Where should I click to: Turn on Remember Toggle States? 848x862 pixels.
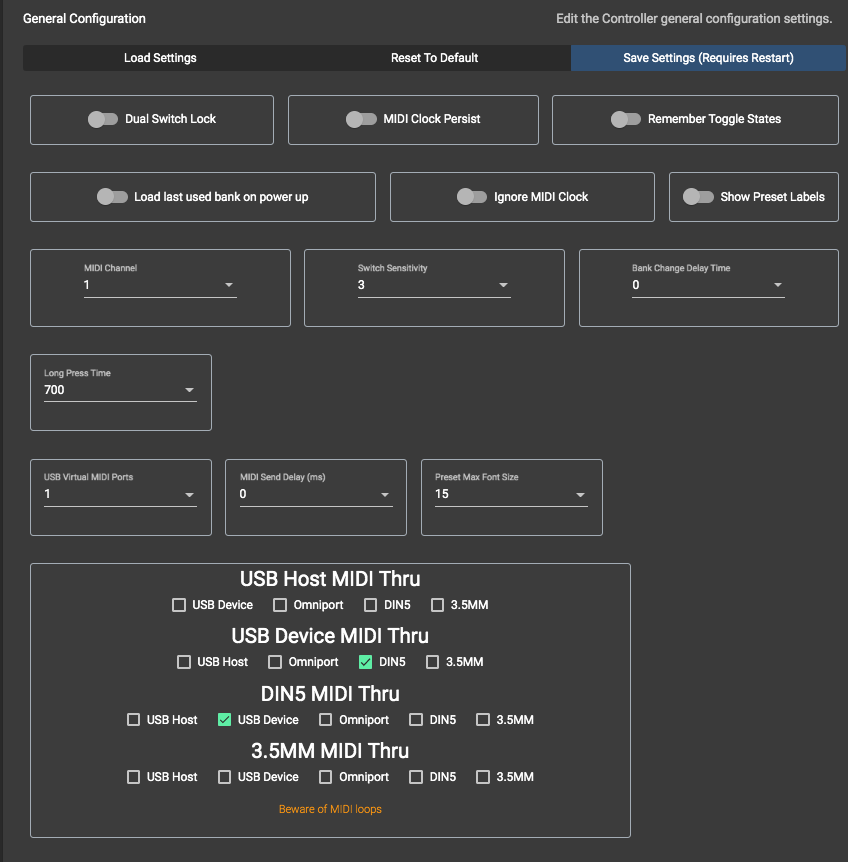(x=625, y=119)
